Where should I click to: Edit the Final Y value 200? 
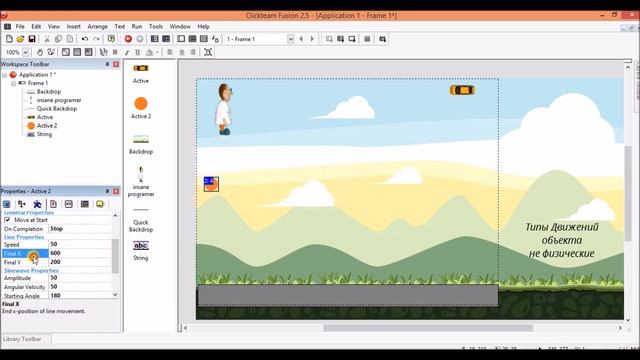coord(80,262)
